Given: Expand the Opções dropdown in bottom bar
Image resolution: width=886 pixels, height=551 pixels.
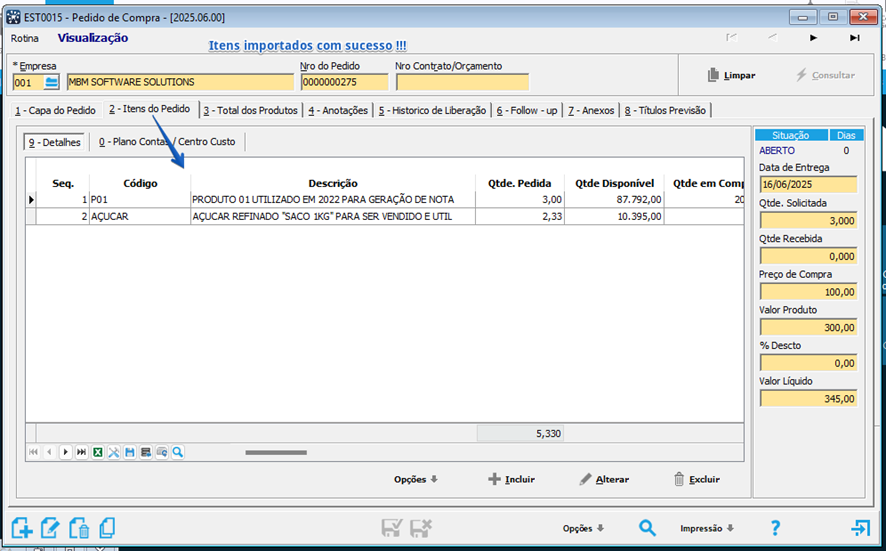Looking at the screenshot, I should coord(584,528).
